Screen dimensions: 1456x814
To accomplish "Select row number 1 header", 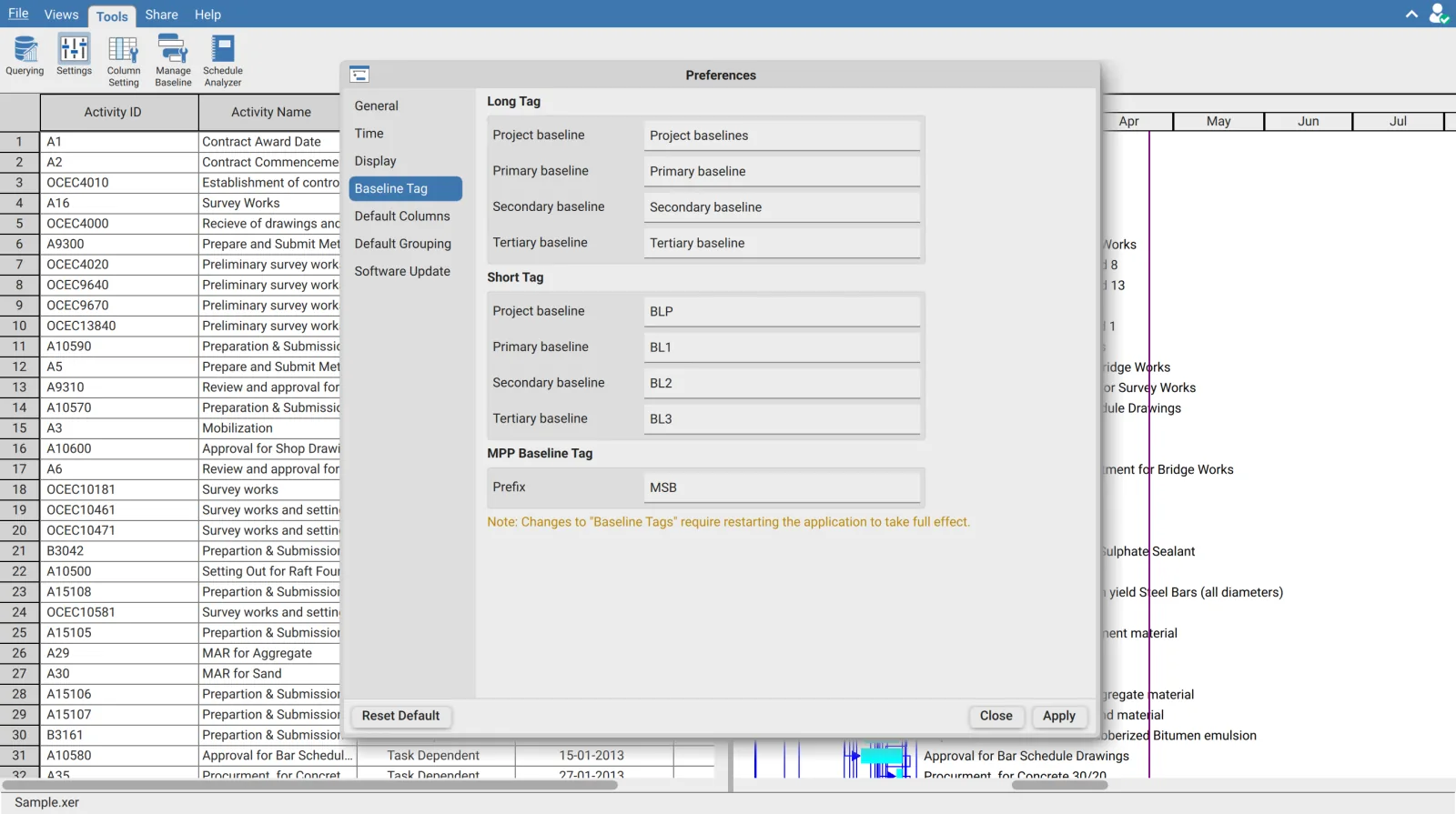I will tap(19, 142).
